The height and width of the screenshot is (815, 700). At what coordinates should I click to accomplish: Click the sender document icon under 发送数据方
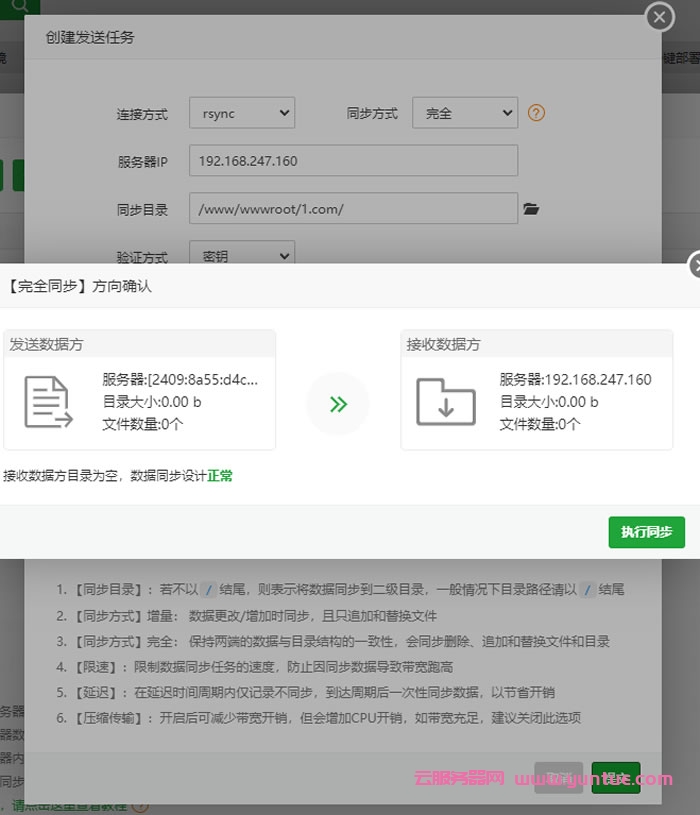tap(48, 403)
